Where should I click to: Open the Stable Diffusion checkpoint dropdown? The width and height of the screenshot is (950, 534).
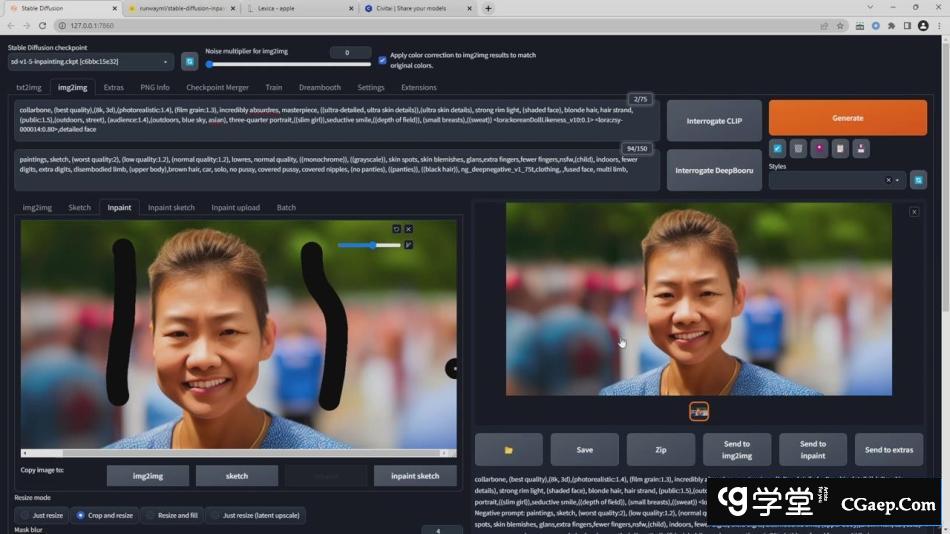[90, 62]
